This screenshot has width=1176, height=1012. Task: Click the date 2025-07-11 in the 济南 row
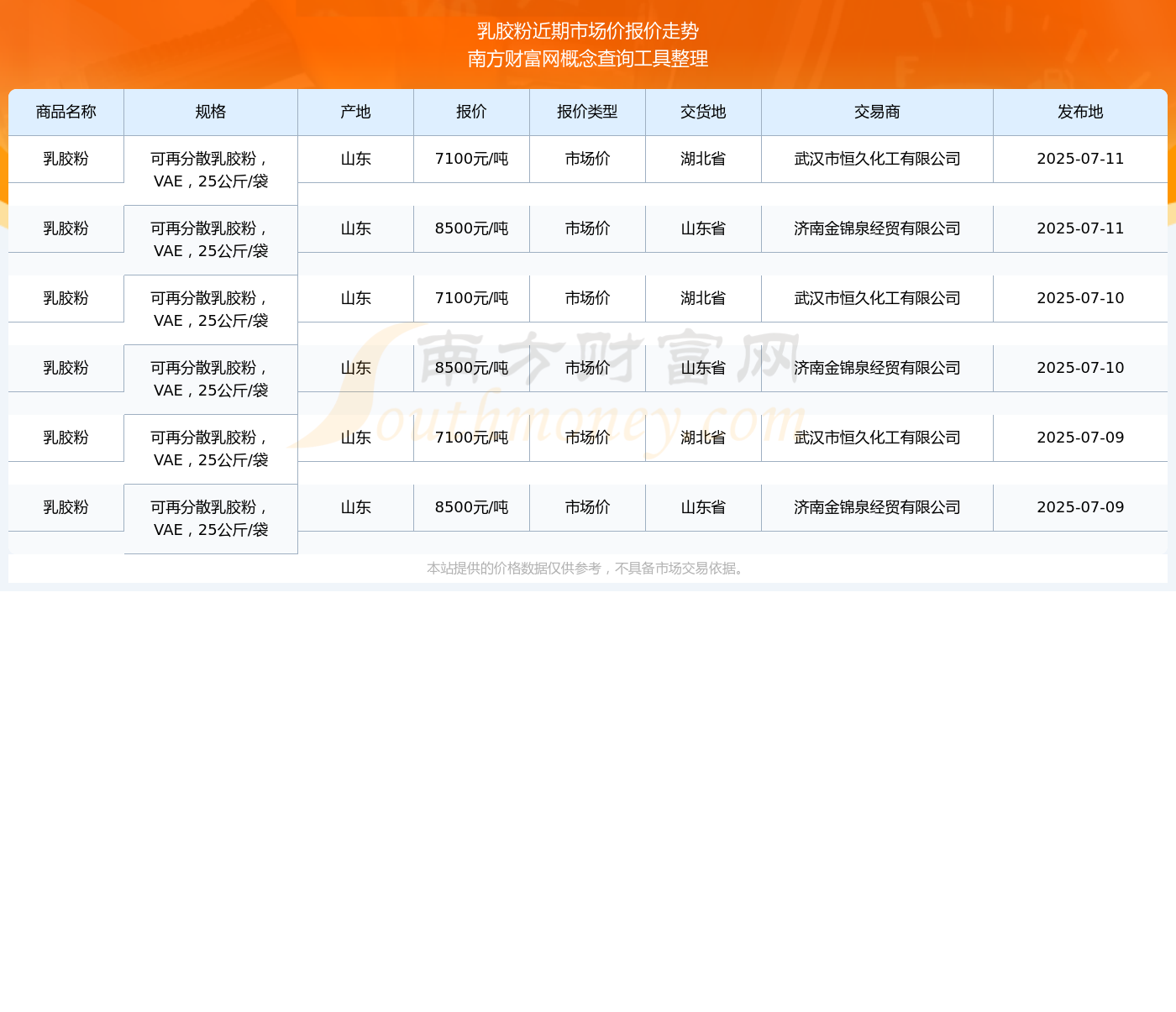coord(1080,228)
